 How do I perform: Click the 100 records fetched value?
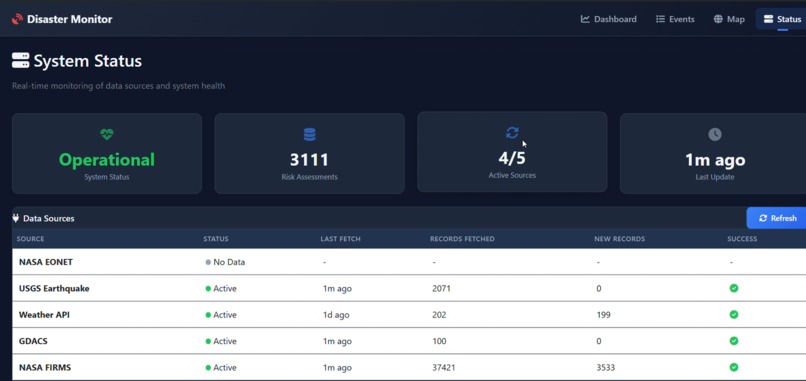pos(439,341)
